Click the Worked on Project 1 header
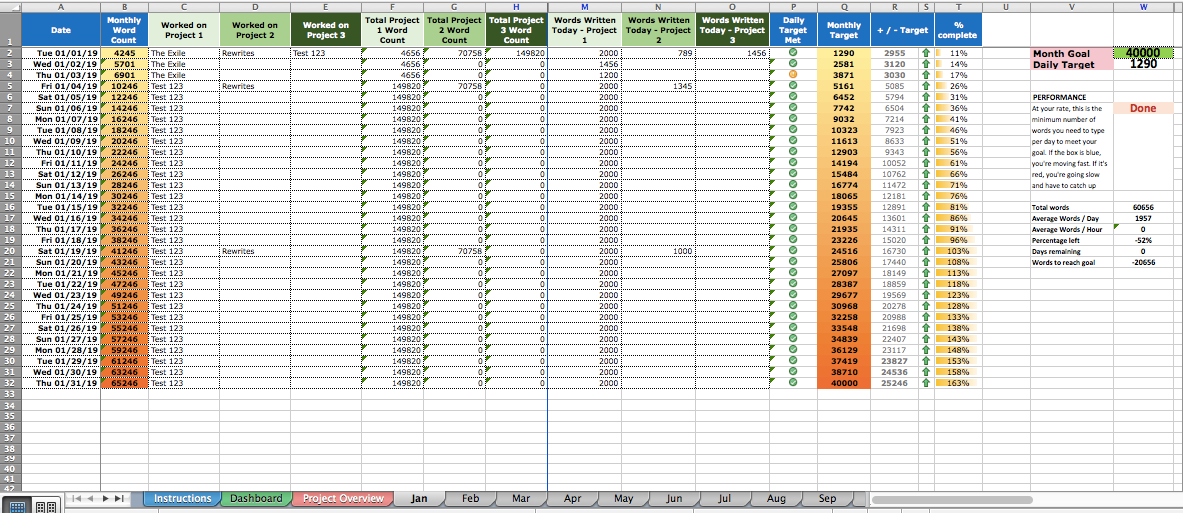 click(x=183, y=30)
